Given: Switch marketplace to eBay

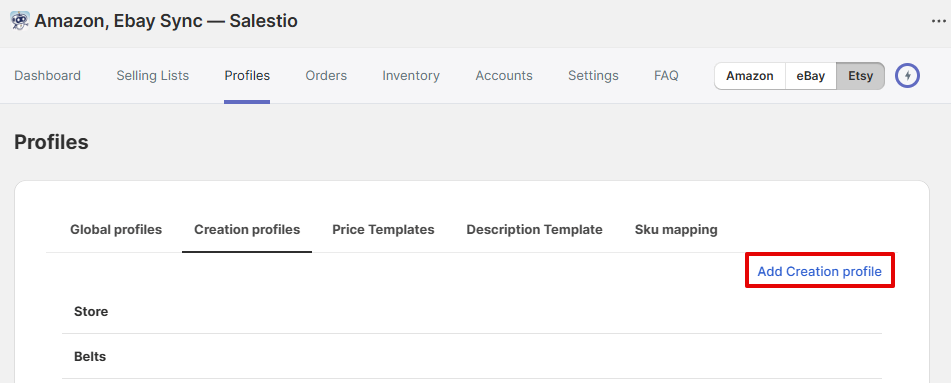Looking at the screenshot, I should point(811,76).
